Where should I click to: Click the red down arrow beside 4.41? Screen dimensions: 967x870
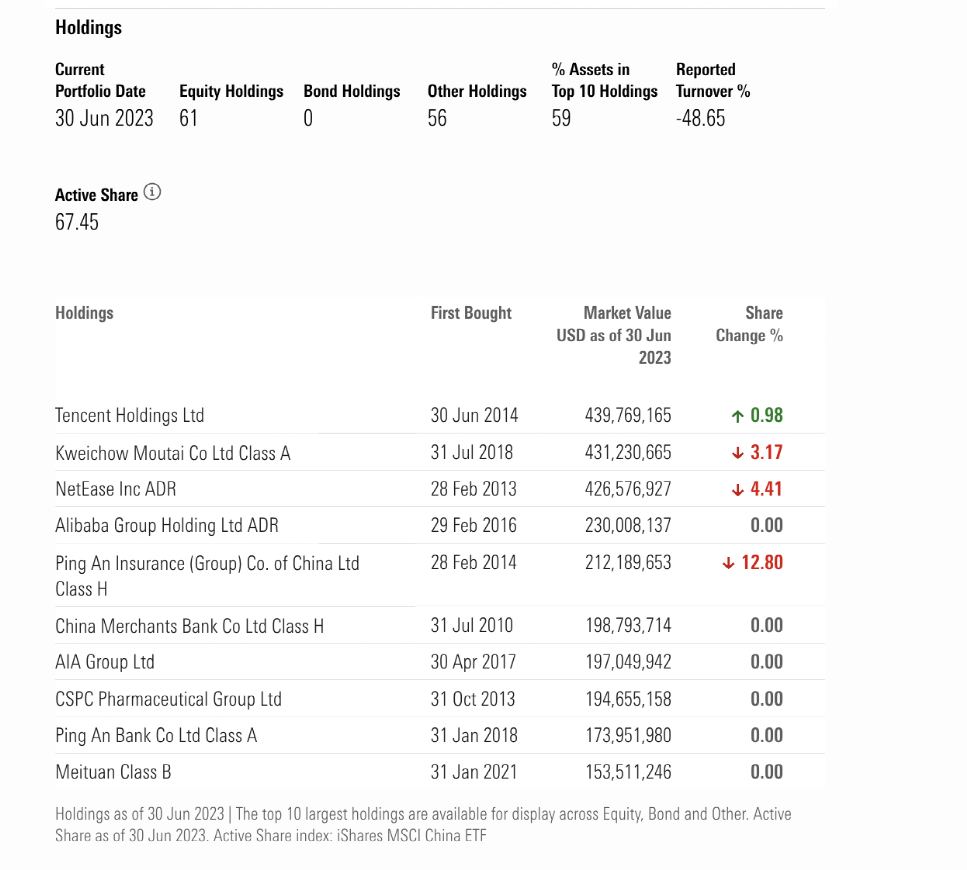pos(738,490)
